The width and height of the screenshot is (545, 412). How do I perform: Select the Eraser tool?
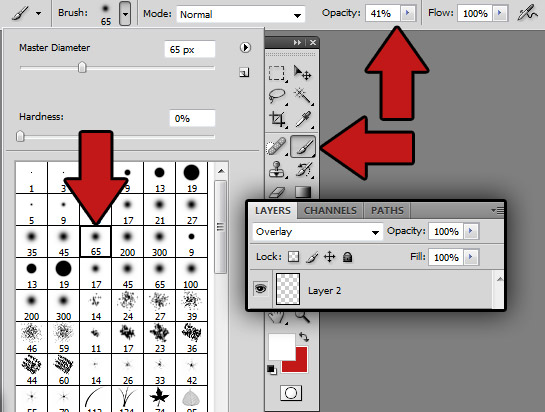pyautogui.click(x=277, y=192)
